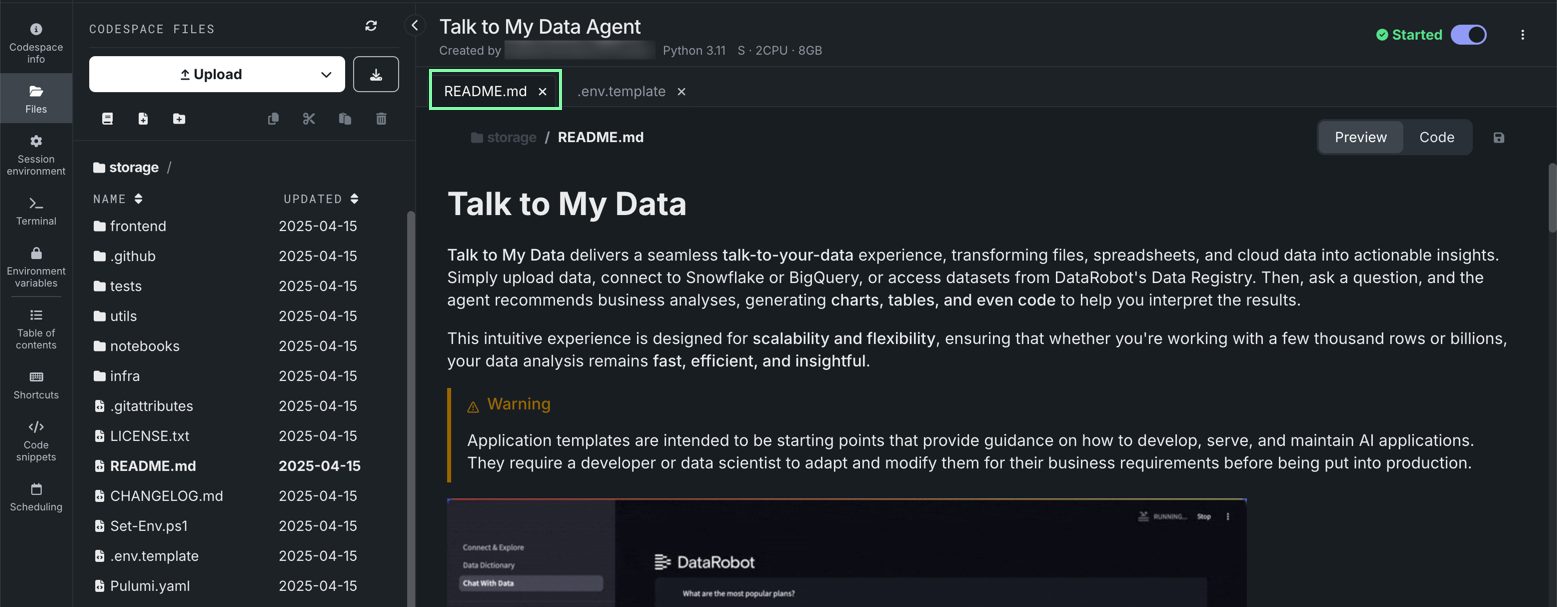Open the Terminal sidebar panel
1557x607 pixels.
click(x=36, y=211)
